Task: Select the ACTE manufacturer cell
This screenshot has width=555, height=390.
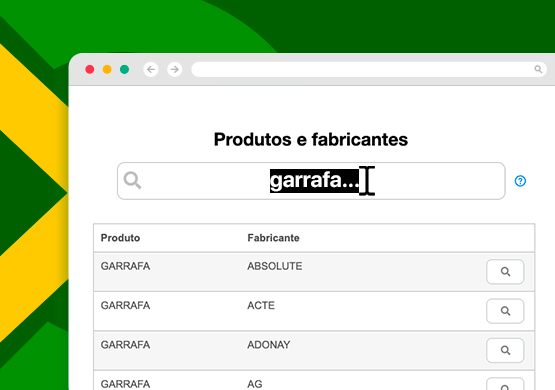Action: point(261,305)
